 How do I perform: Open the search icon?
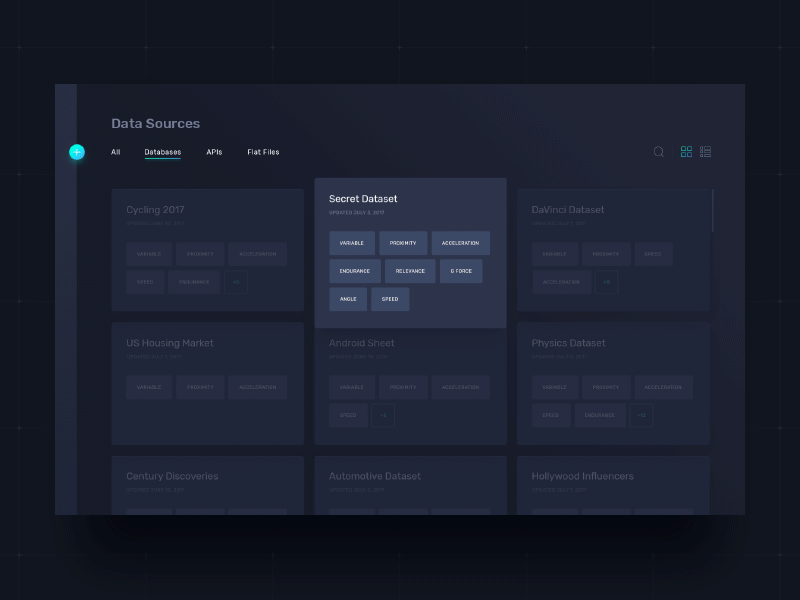(658, 151)
